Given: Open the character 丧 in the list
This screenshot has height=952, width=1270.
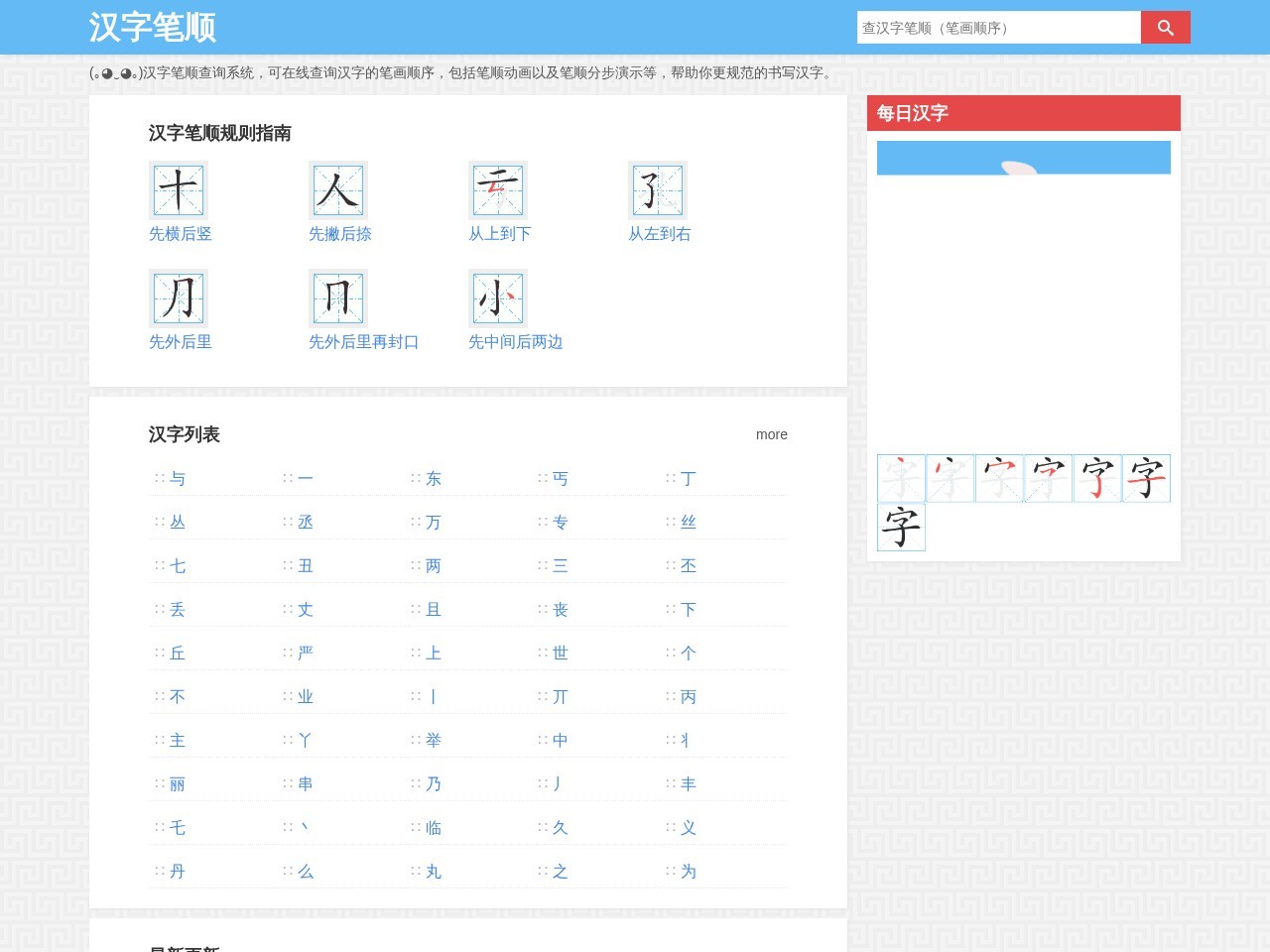Looking at the screenshot, I should click(x=561, y=610).
